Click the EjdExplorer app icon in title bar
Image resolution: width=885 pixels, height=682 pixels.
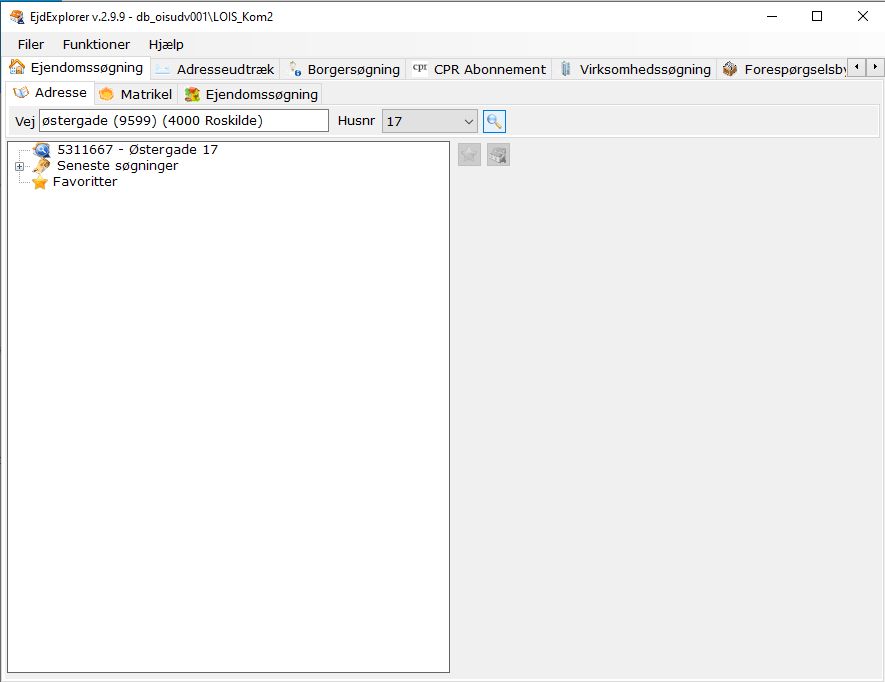[16, 17]
